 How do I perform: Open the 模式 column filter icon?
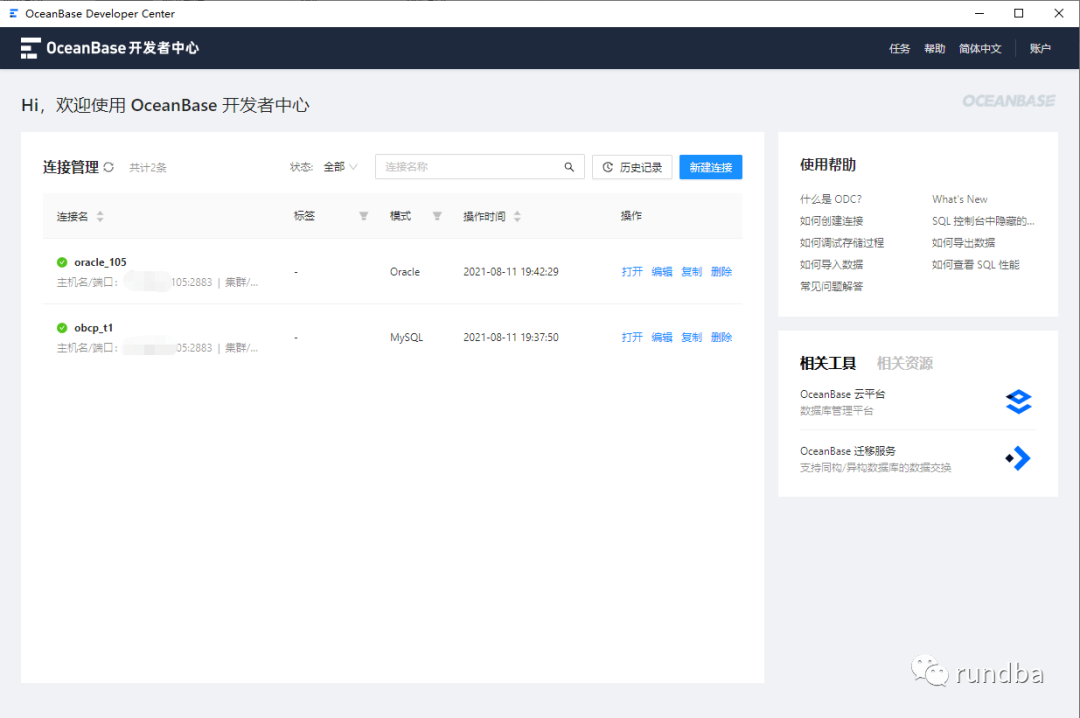tap(437, 216)
